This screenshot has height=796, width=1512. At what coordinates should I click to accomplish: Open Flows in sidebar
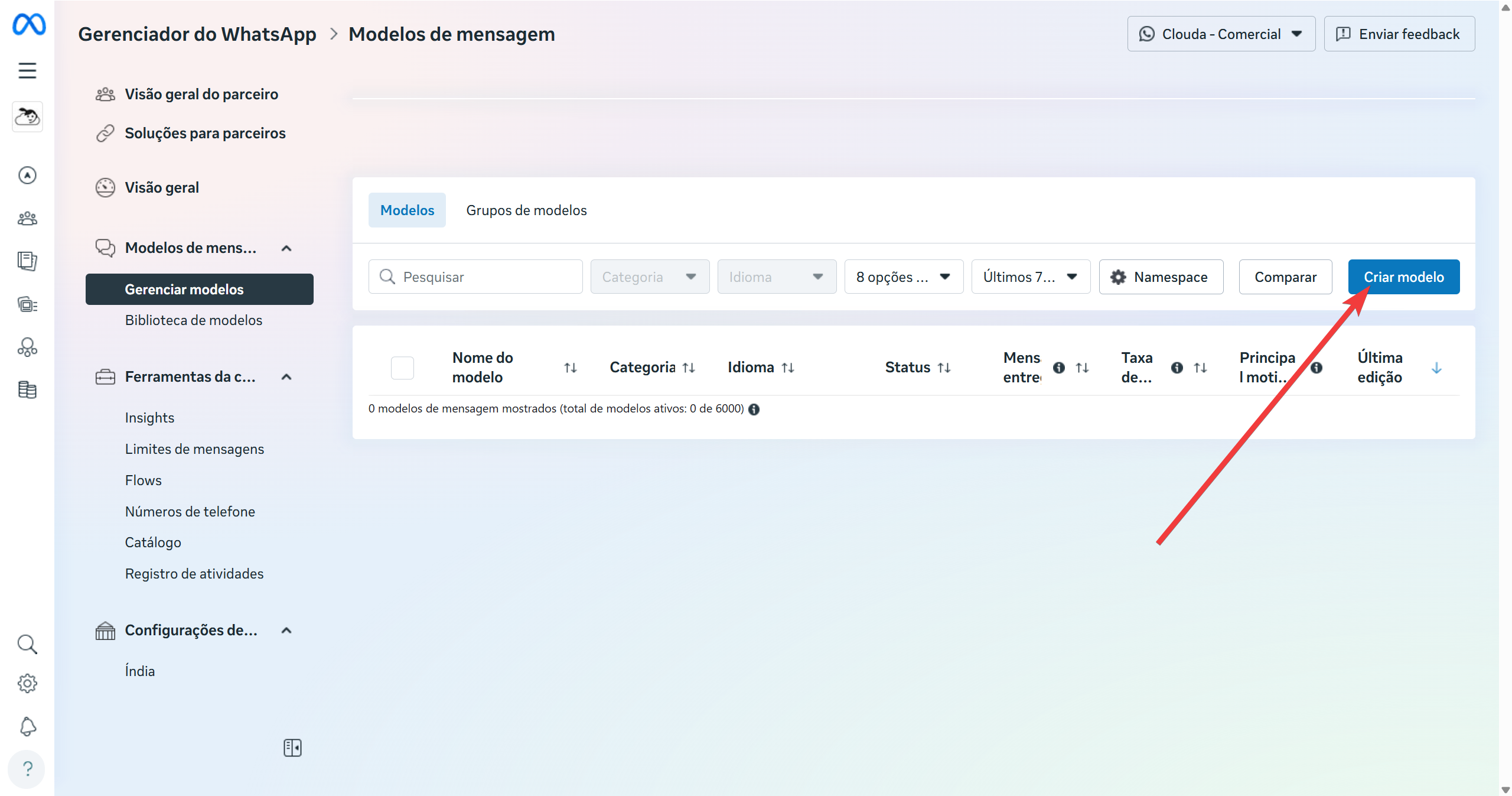coord(143,480)
